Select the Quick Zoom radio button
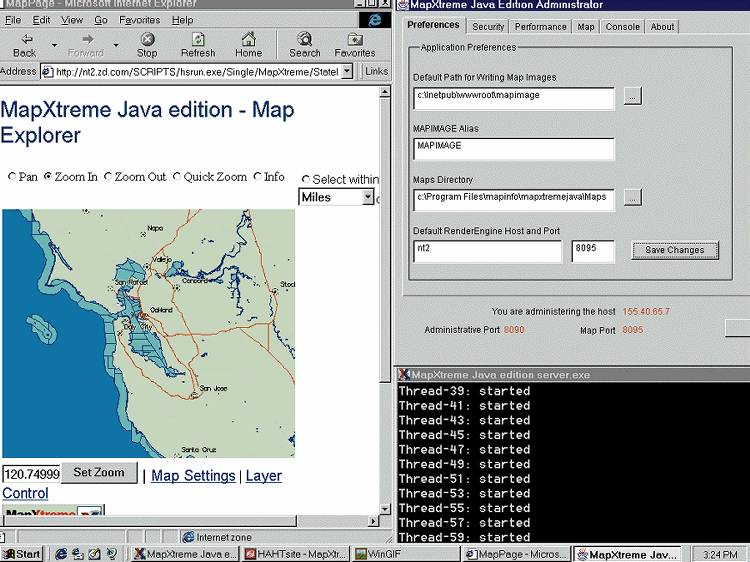Image resolution: width=750 pixels, height=562 pixels. 177,176
